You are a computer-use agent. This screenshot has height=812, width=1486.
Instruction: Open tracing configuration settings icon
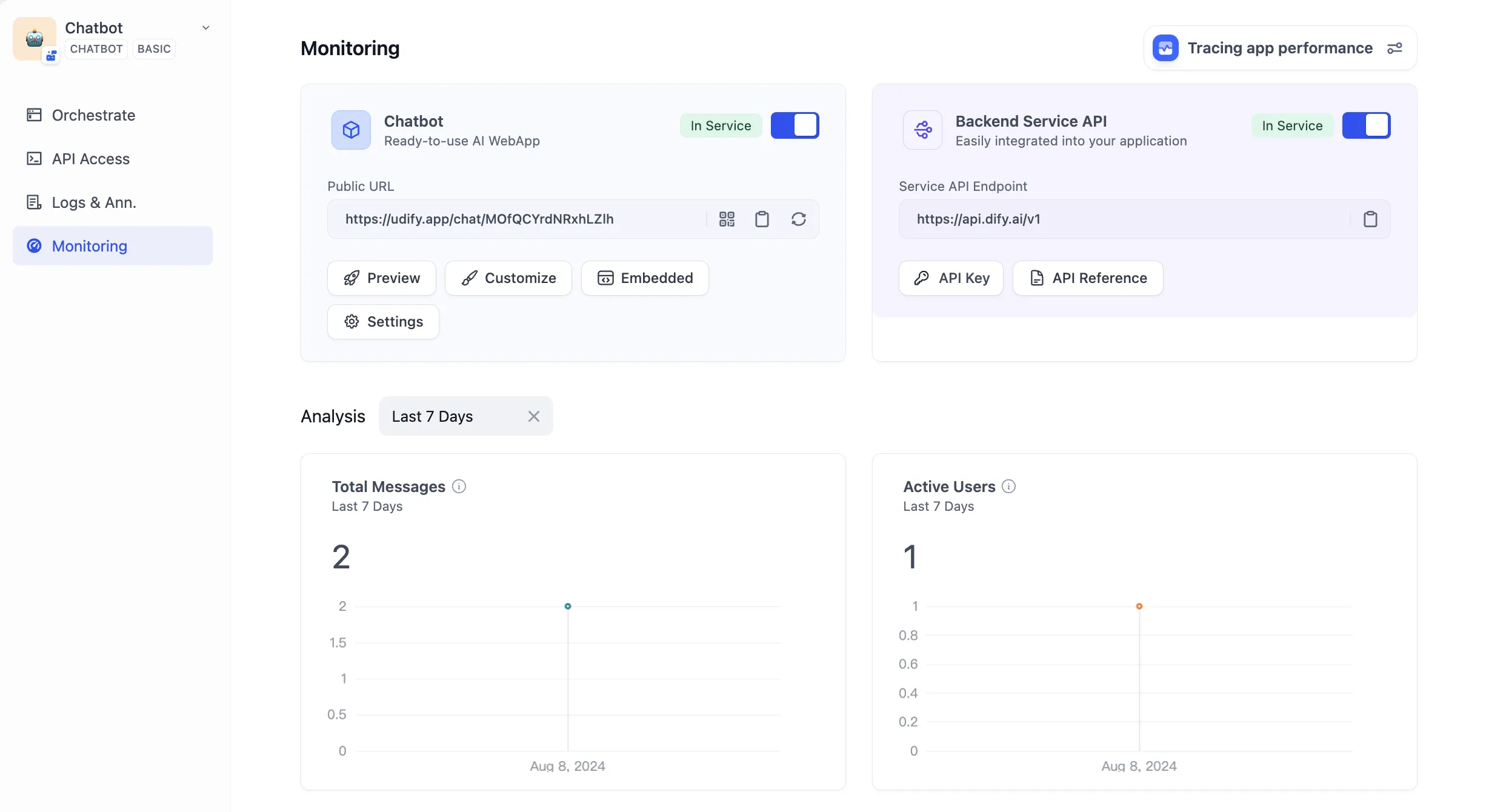[x=1394, y=48]
